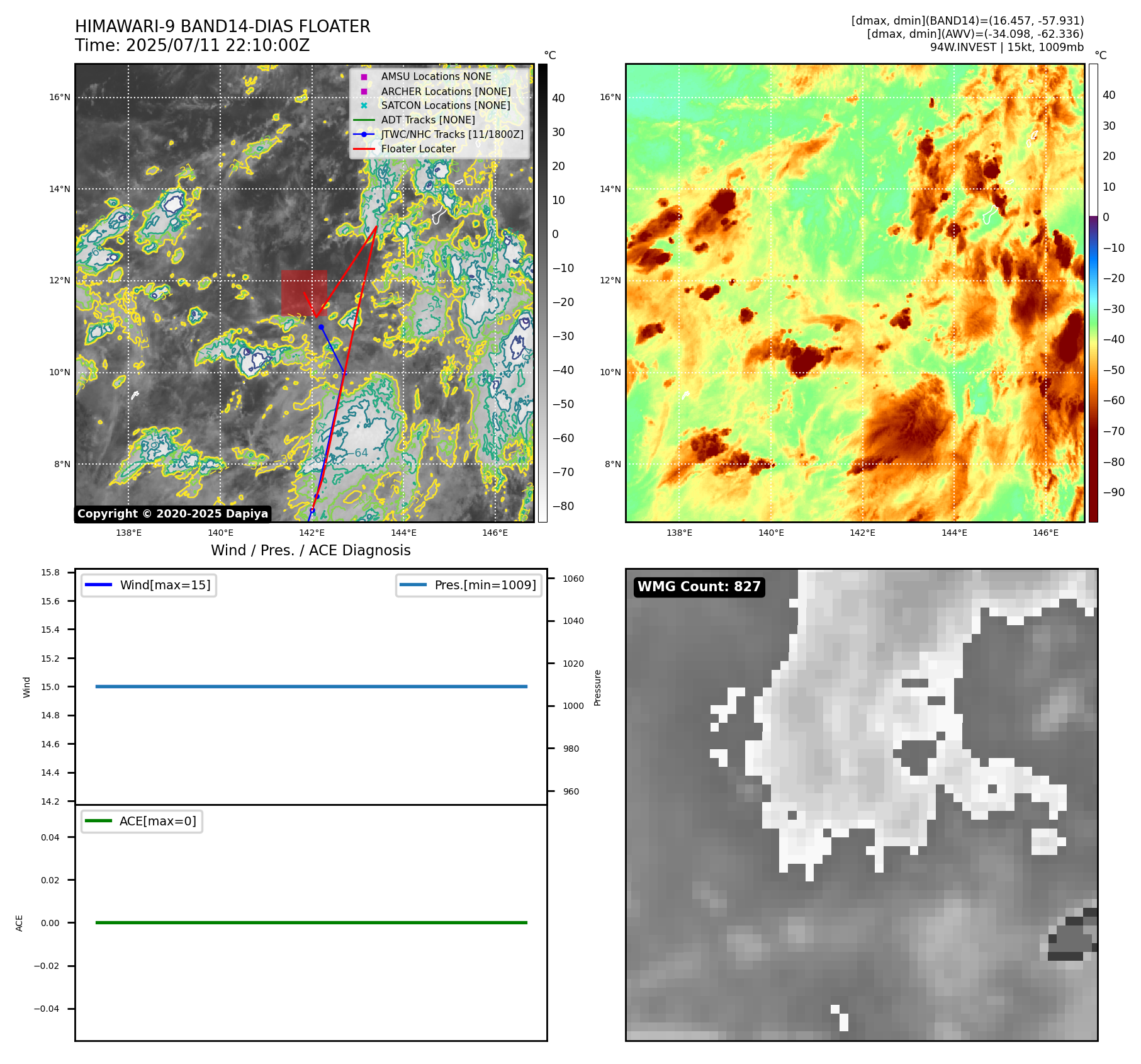Screen dimensions: 1141x1064
Task: Click the [dmax, dmin](BAND14) values text
Action: pos(967,21)
